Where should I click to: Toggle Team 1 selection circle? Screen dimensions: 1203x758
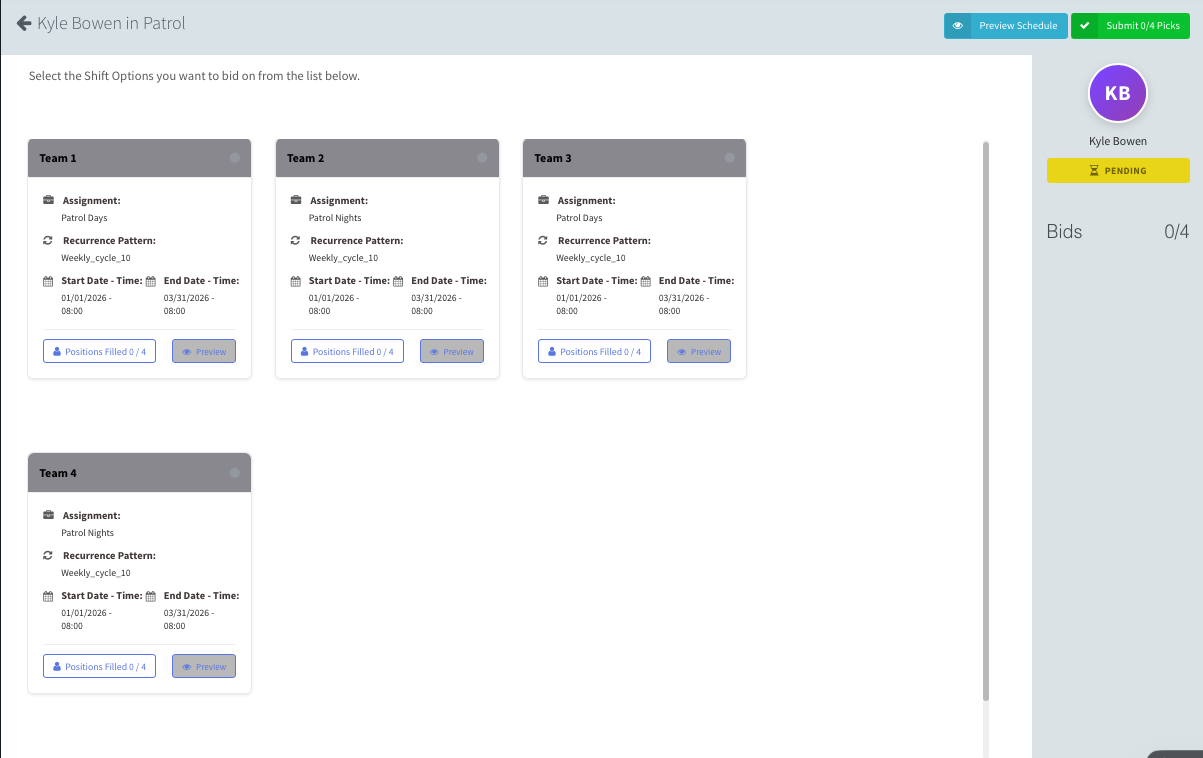[x=234, y=158]
